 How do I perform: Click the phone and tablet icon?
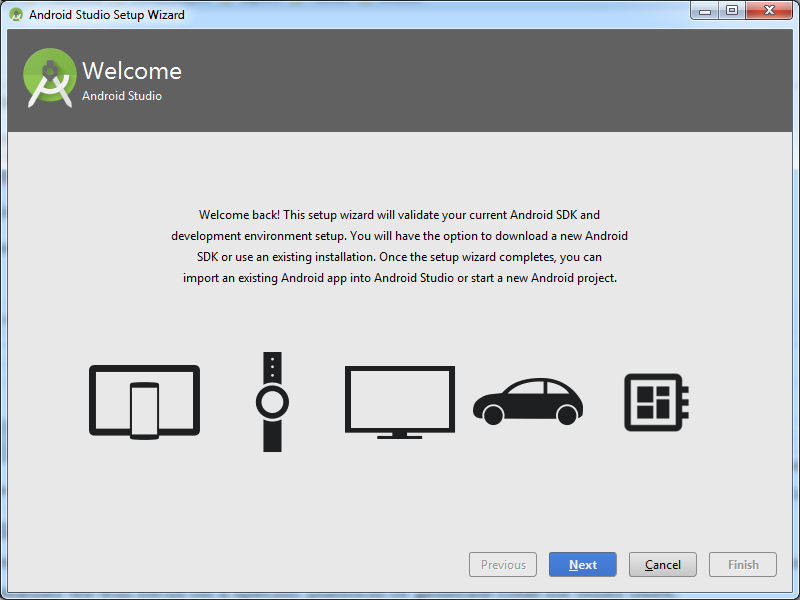click(x=144, y=402)
